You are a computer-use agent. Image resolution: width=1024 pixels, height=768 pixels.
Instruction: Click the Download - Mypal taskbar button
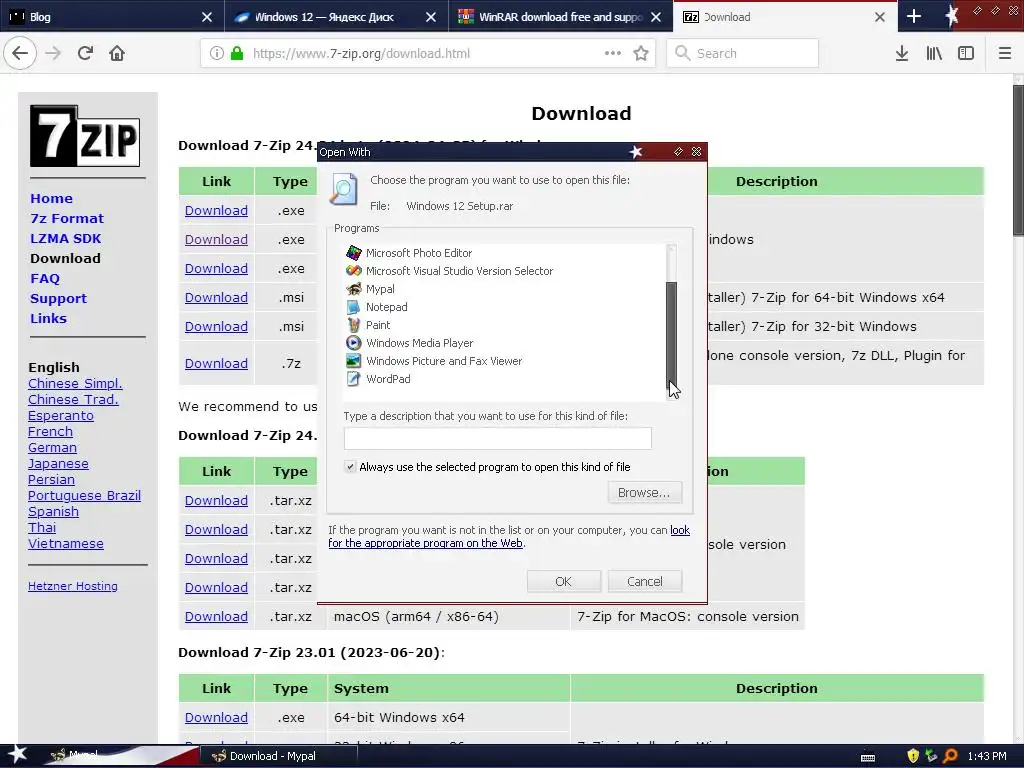(278, 756)
